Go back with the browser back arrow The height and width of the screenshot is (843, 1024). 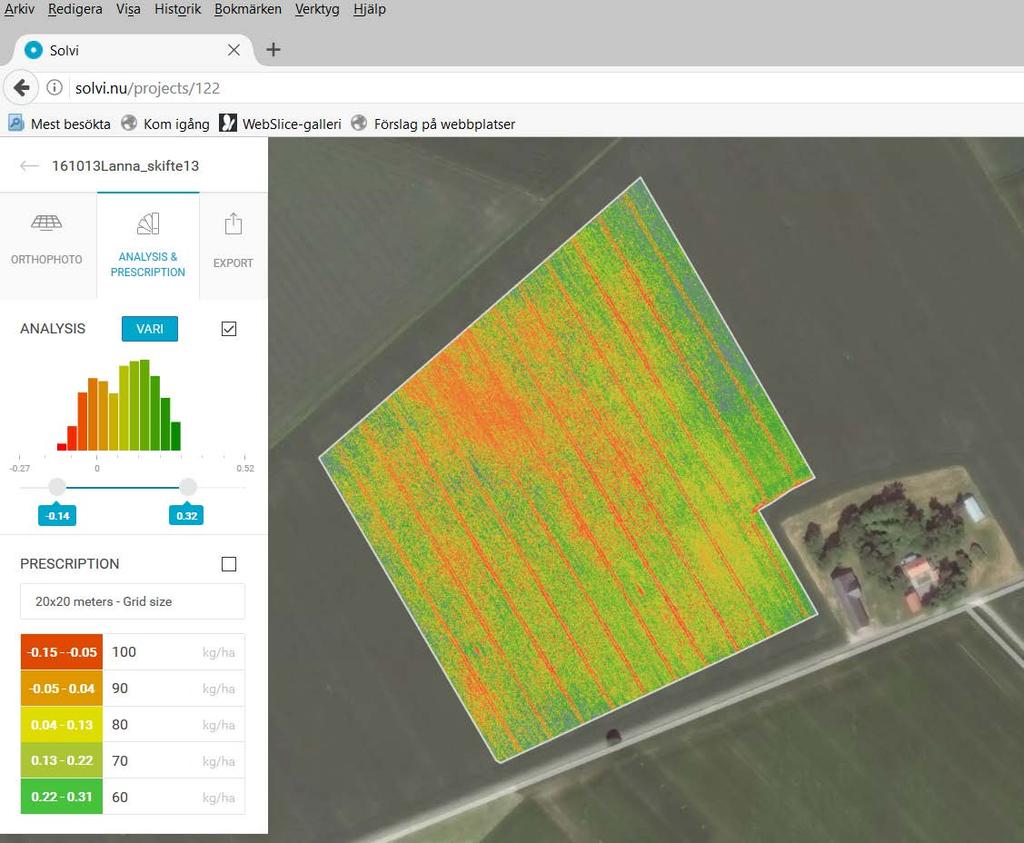22,87
